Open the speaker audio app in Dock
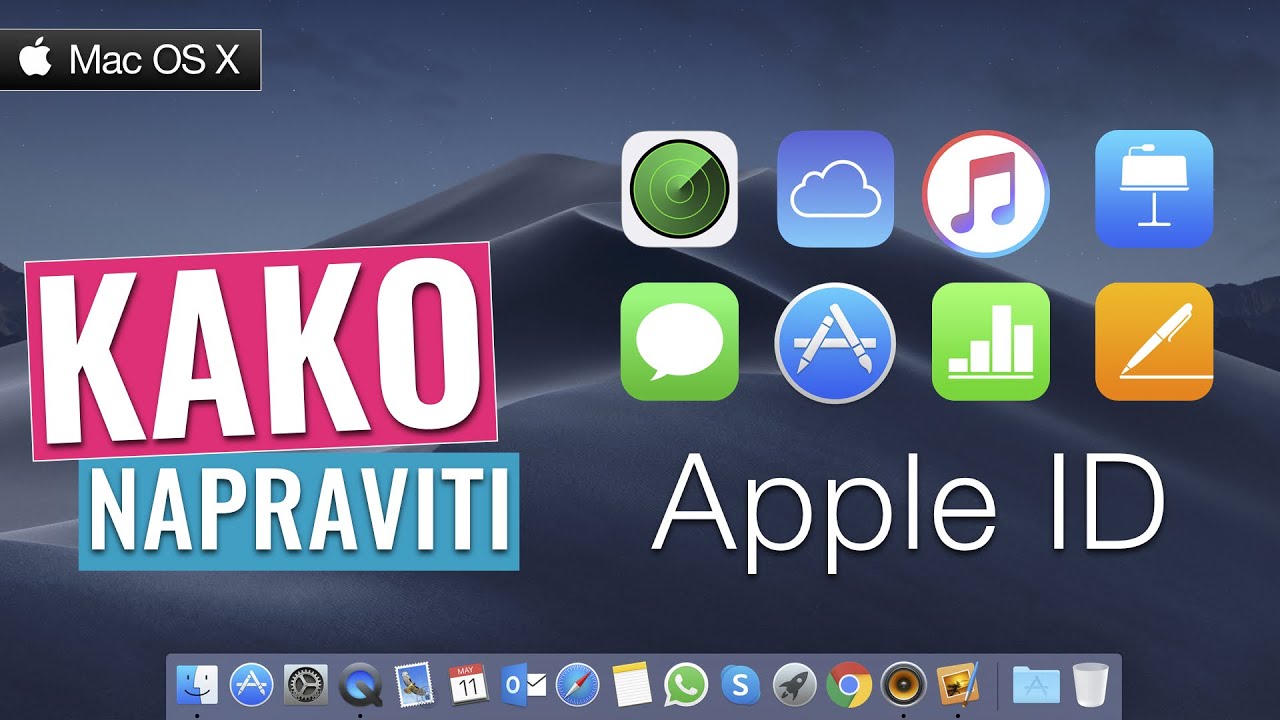Image resolution: width=1280 pixels, height=720 pixels. click(903, 685)
